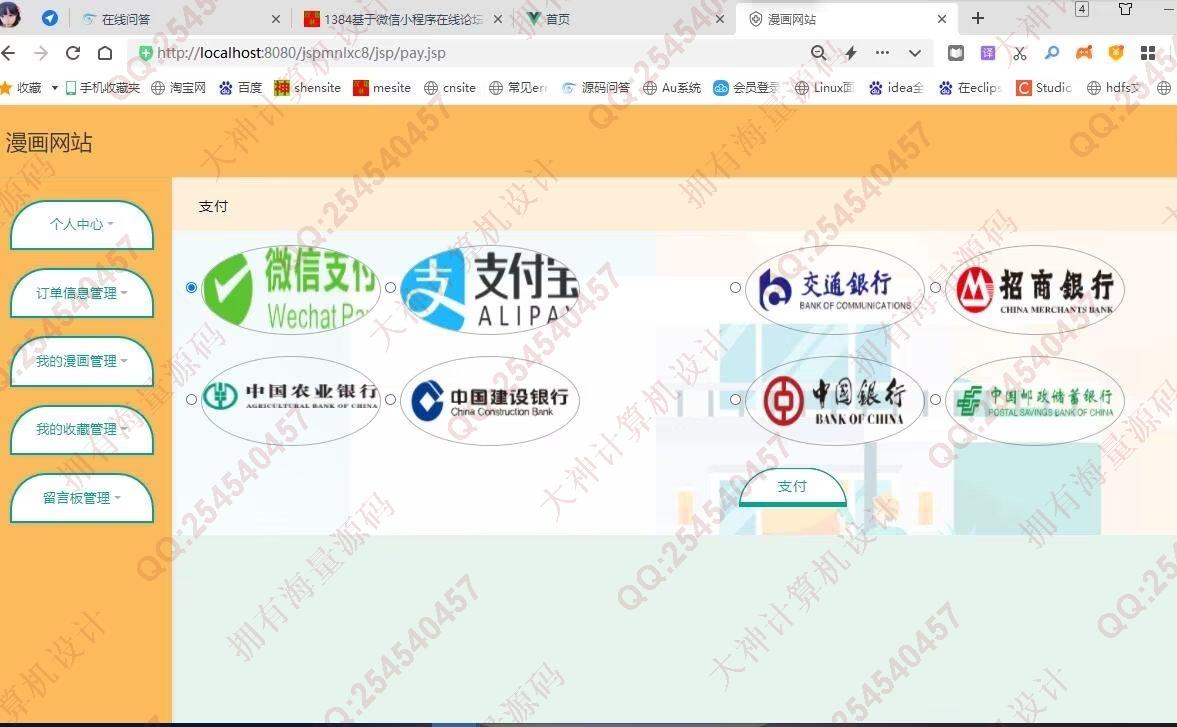Screen dimensions: 1177x727
Task: Click the green security shield in address bar
Action: tap(146, 53)
